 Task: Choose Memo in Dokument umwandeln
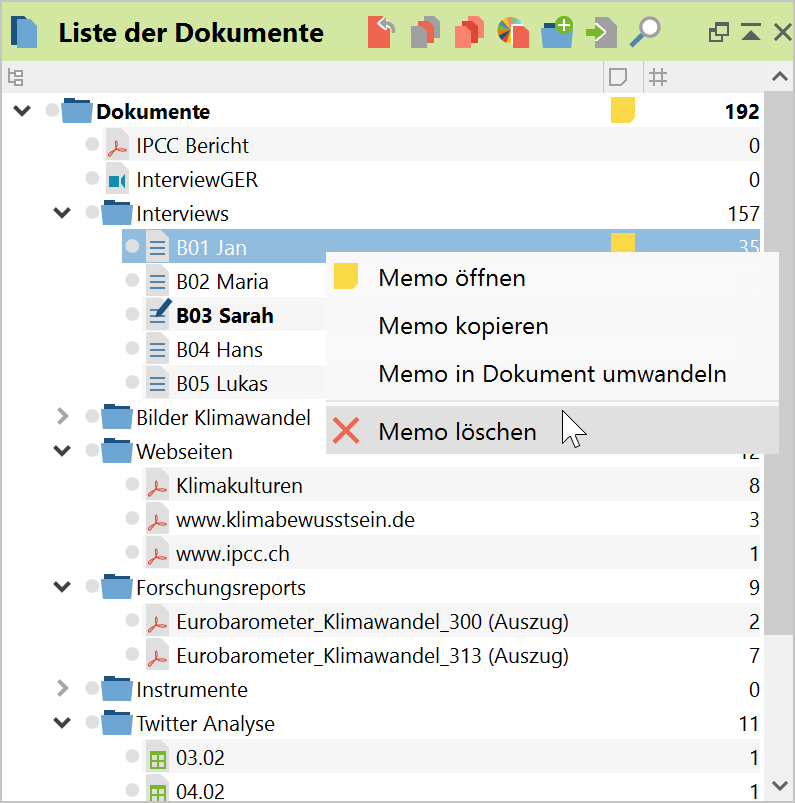pyautogui.click(x=552, y=374)
